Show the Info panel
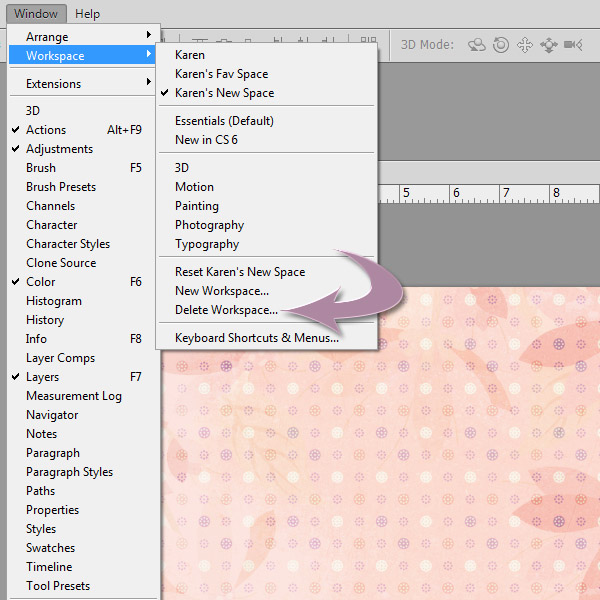Viewport: 600px width, 600px height. click(81, 339)
